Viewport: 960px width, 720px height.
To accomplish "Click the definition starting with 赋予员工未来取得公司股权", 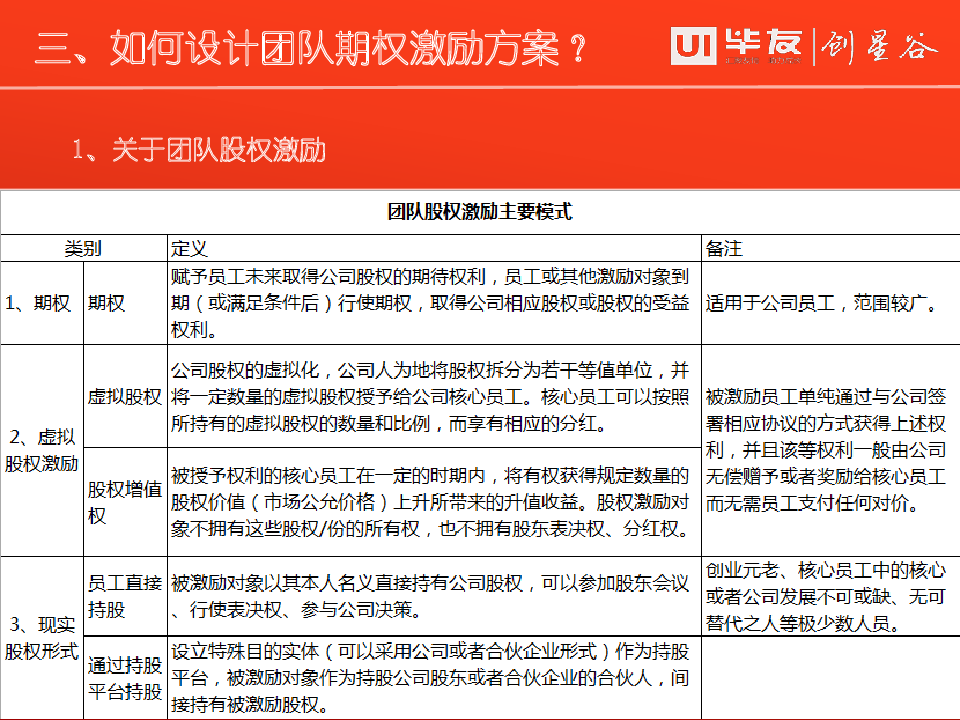I will tap(430, 303).
